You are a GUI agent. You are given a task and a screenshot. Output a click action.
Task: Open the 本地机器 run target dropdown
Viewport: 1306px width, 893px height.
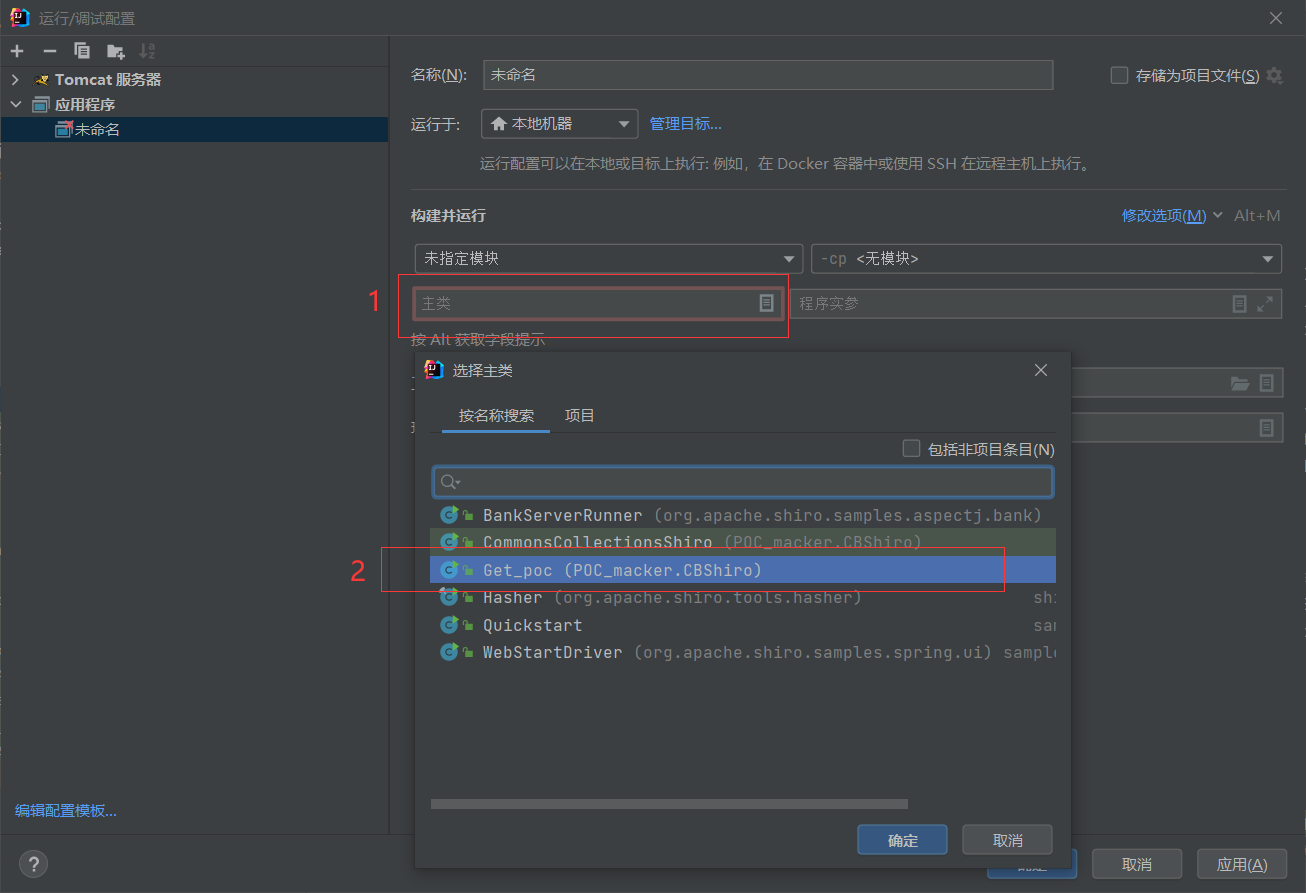[x=559, y=124]
